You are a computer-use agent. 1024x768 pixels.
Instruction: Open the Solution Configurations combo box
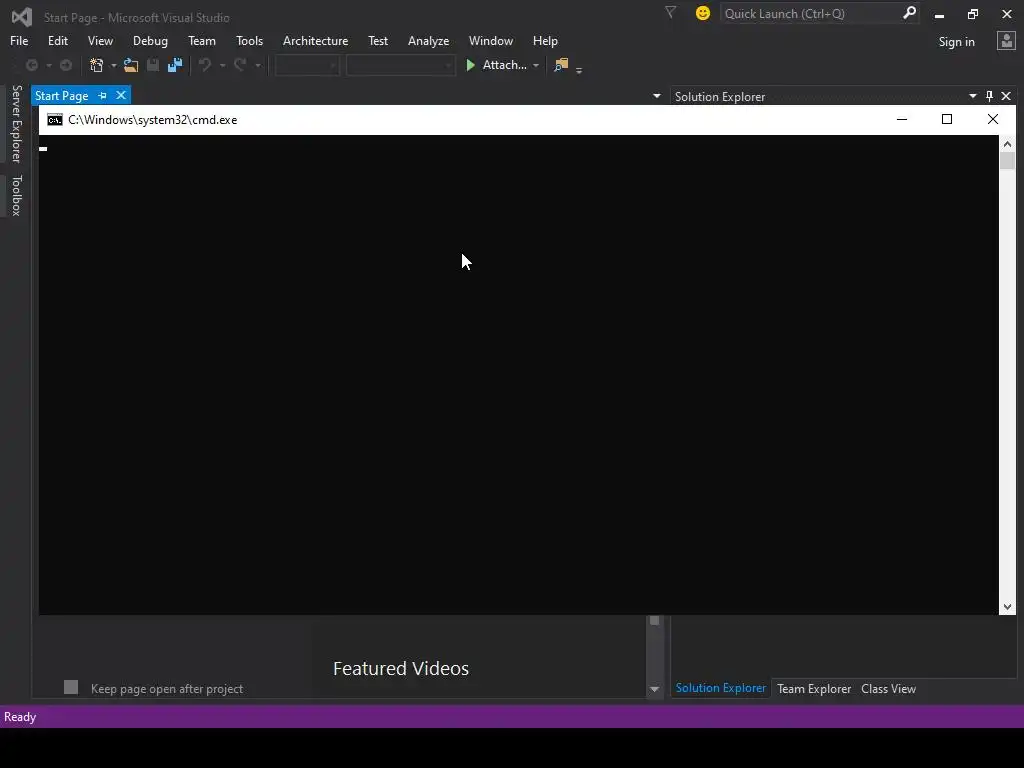click(x=307, y=65)
